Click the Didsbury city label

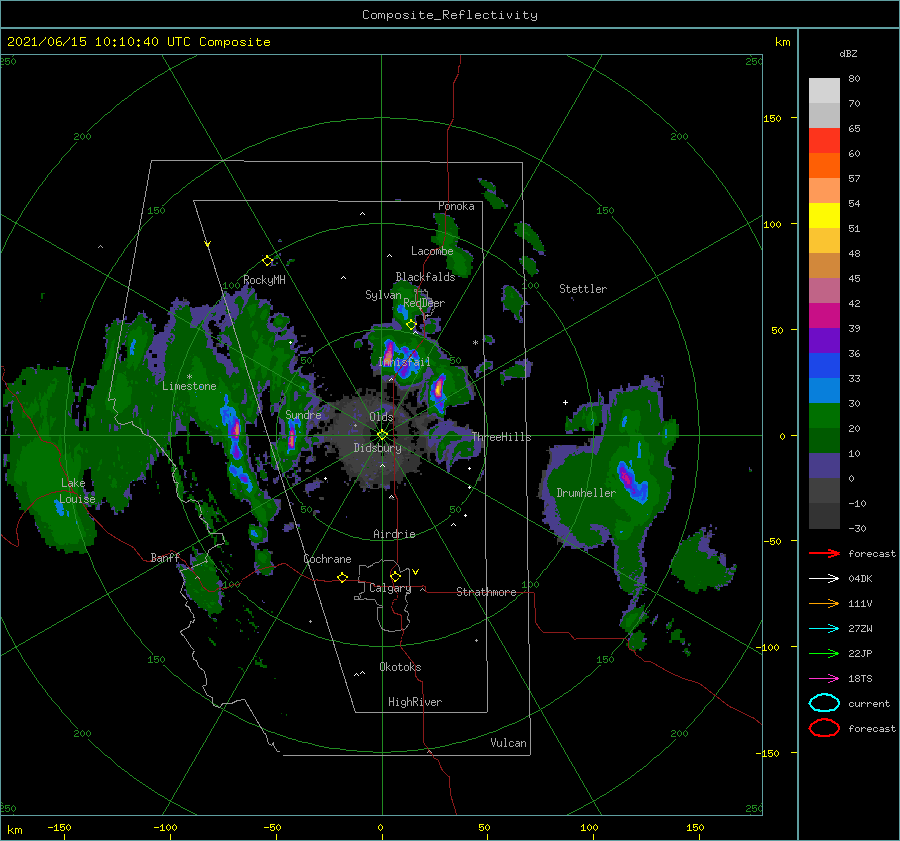click(377, 448)
